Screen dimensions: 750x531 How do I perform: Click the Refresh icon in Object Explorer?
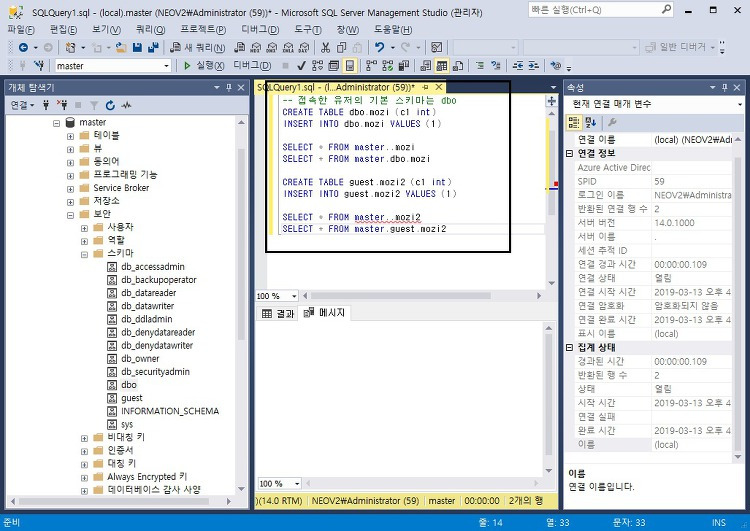(x=110, y=105)
